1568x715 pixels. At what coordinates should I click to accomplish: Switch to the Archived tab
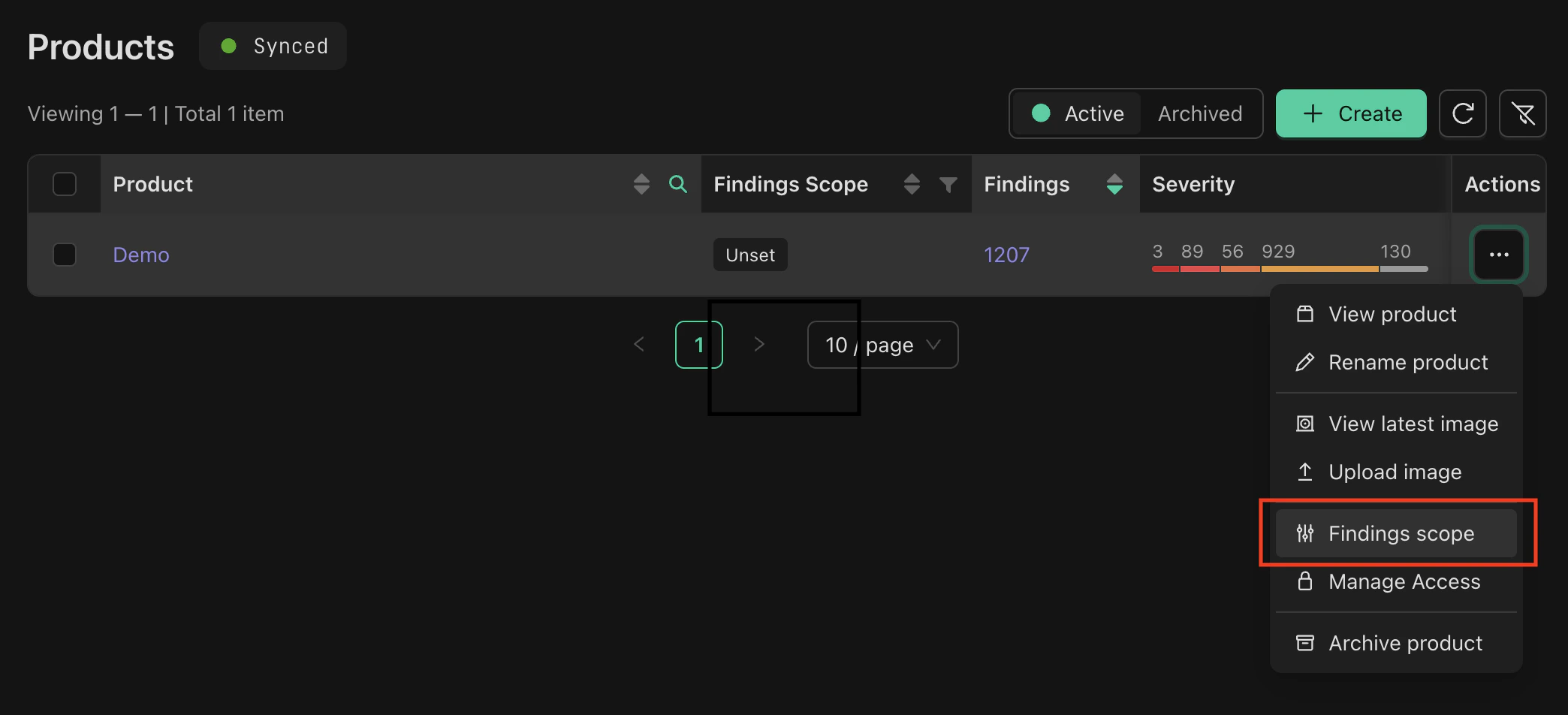(x=1199, y=113)
